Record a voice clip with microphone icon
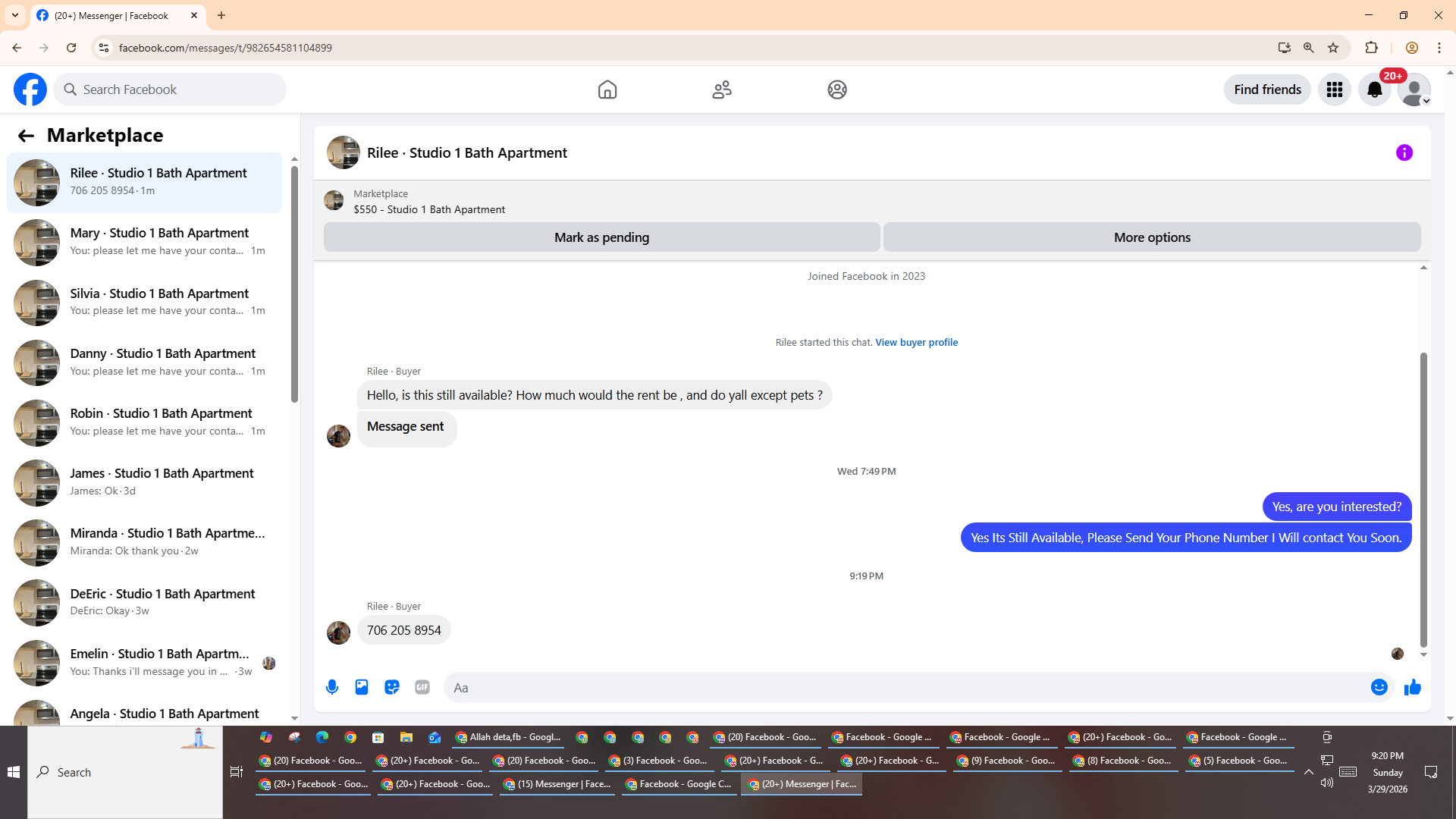1456x819 pixels. click(x=332, y=687)
